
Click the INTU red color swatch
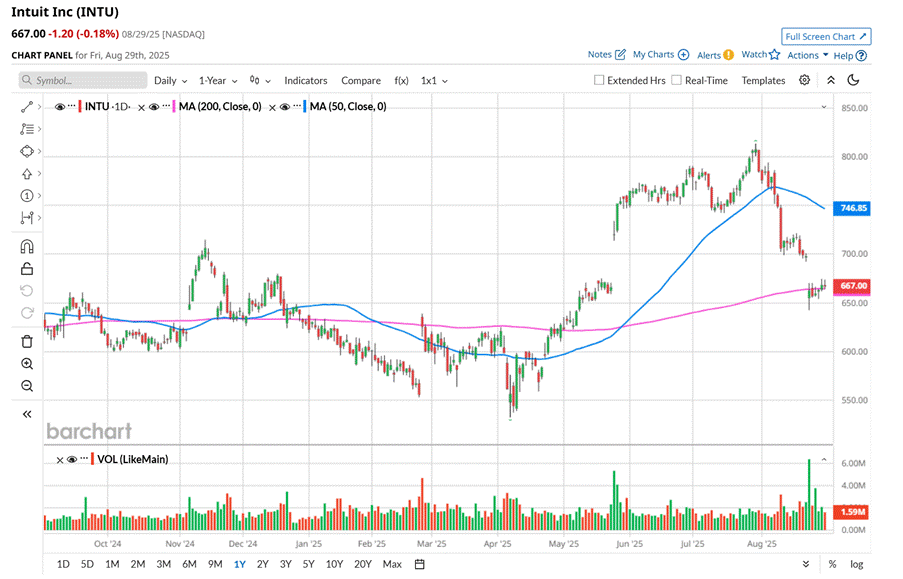pos(80,107)
